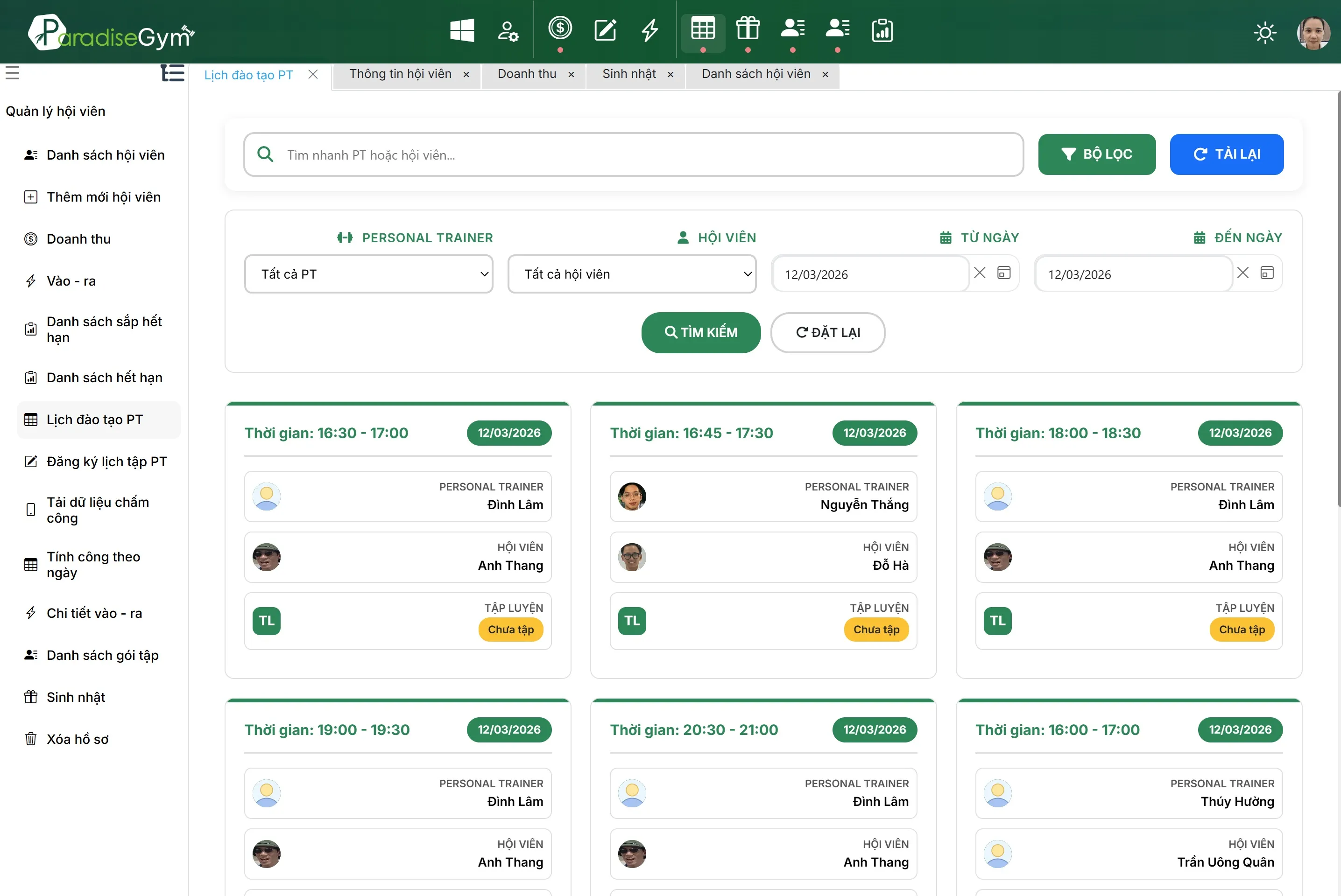The width and height of the screenshot is (1341, 896).
Task: Click the BỘ LỌC filter button
Action: (1096, 154)
